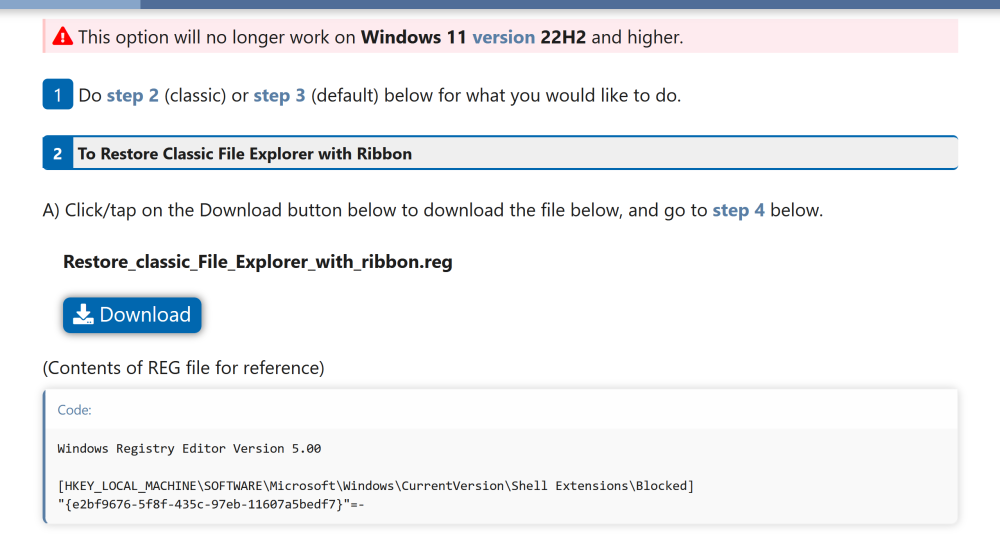Jump to the "step 2" link
The width and height of the screenshot is (1000, 556).
(132, 96)
